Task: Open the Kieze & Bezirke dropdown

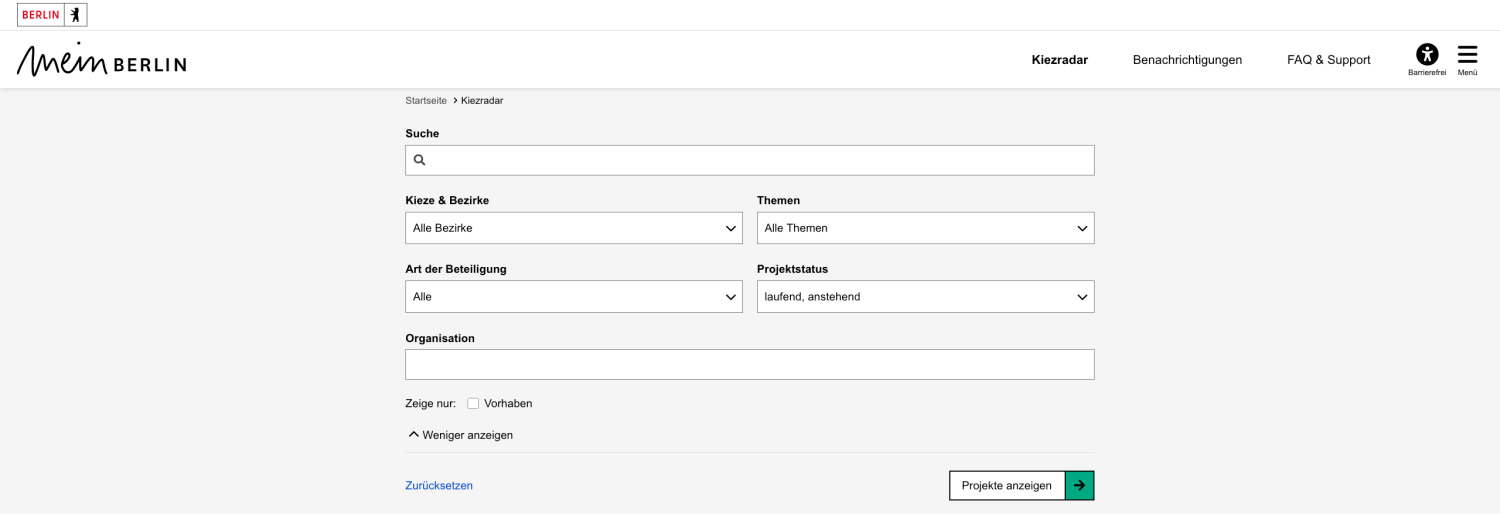Action: tap(573, 228)
